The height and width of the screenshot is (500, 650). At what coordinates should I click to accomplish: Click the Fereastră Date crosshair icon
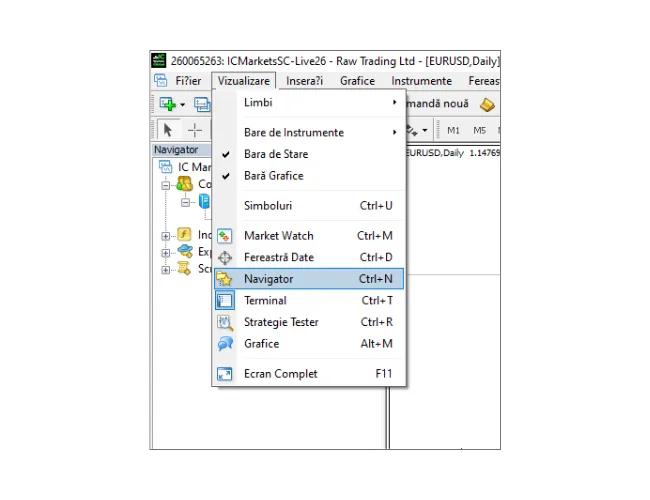225,257
